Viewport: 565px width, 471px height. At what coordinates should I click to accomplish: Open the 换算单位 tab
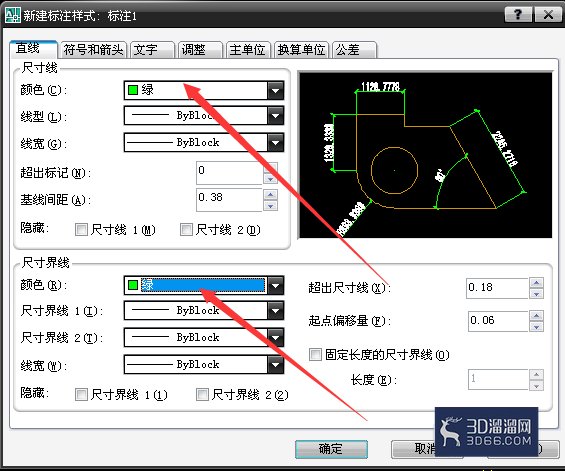click(301, 50)
